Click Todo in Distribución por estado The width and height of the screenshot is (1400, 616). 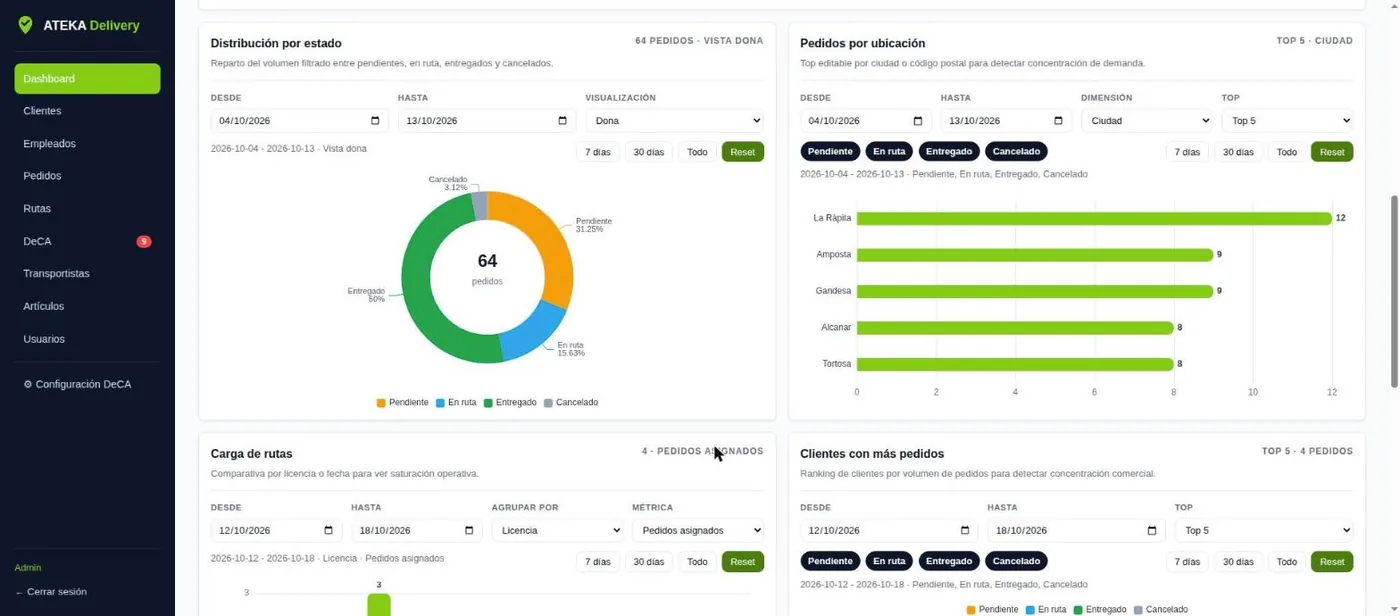point(697,152)
